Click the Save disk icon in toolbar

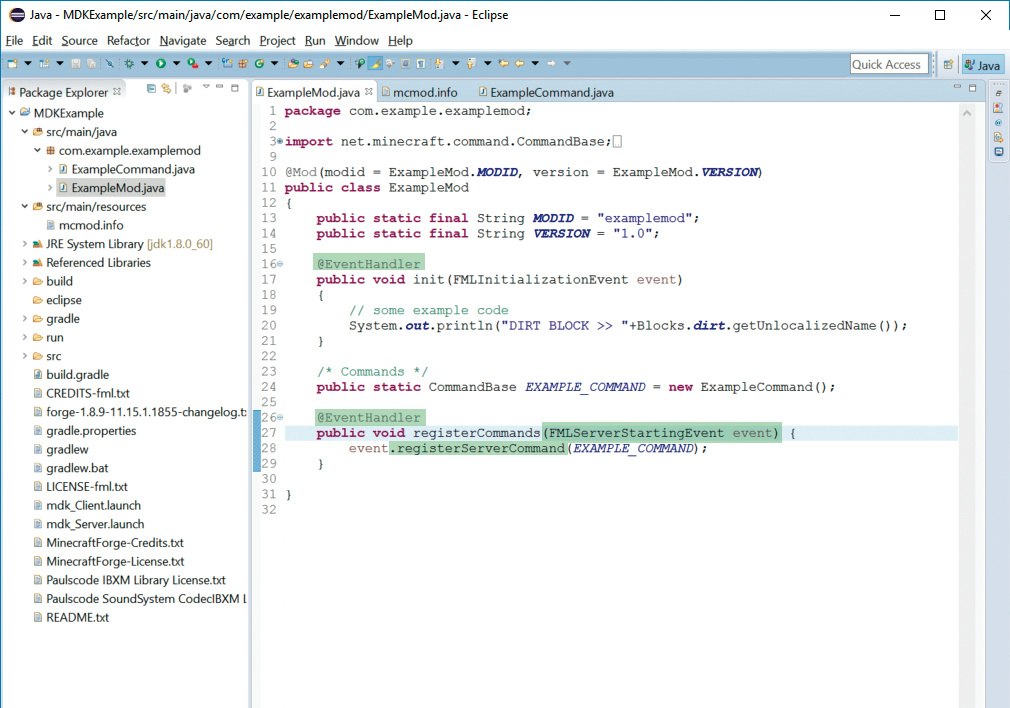(76, 64)
